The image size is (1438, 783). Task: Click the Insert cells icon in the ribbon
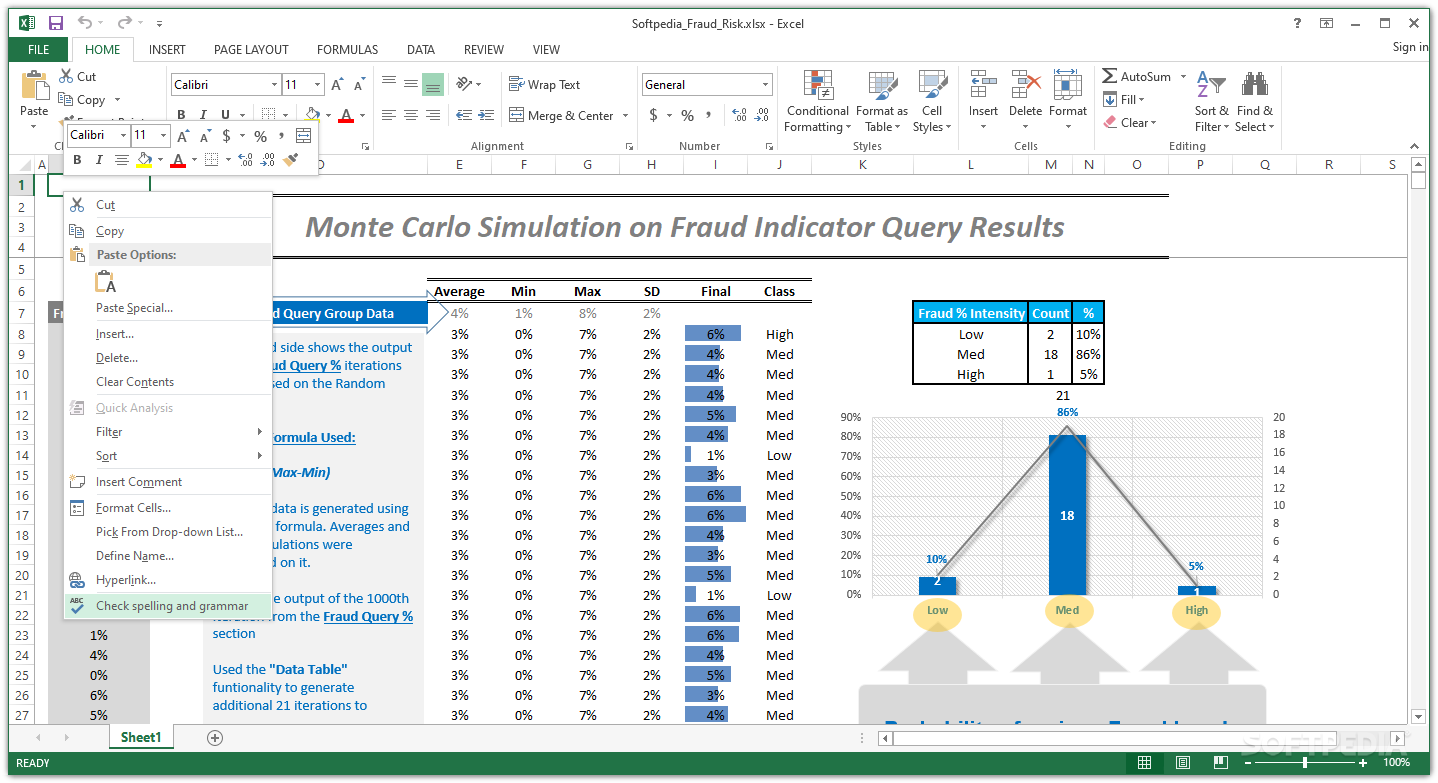coord(983,84)
